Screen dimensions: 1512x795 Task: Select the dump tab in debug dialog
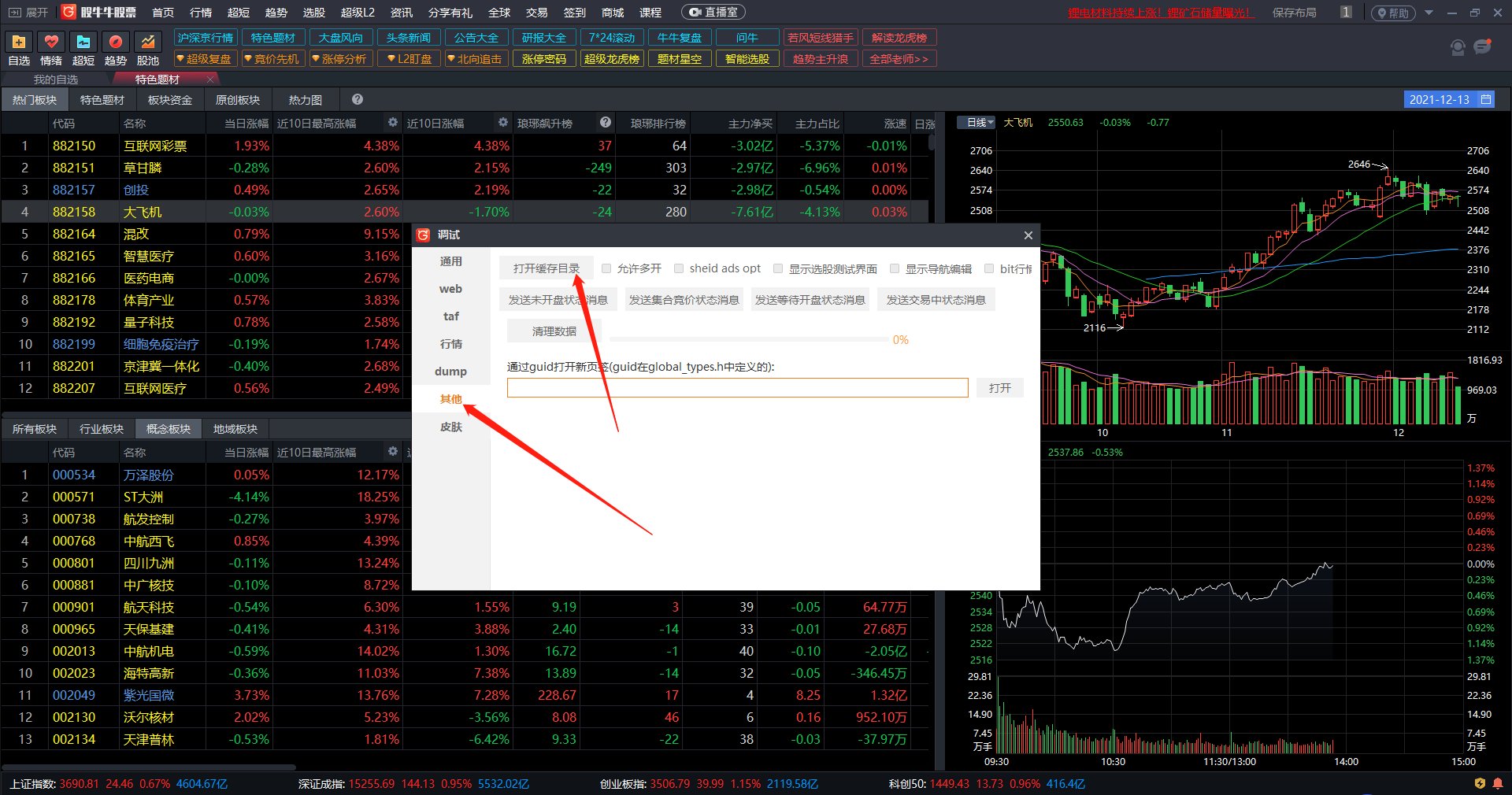[451, 372]
